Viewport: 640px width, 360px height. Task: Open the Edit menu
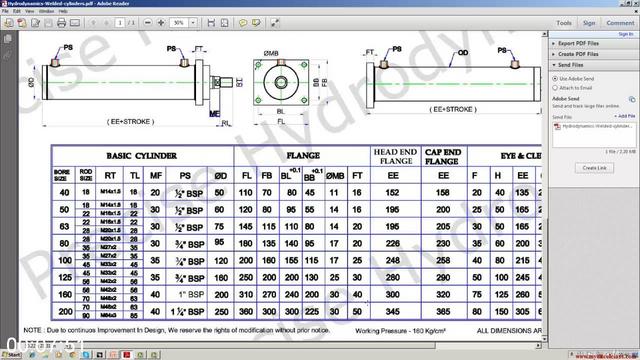pos(17,11)
